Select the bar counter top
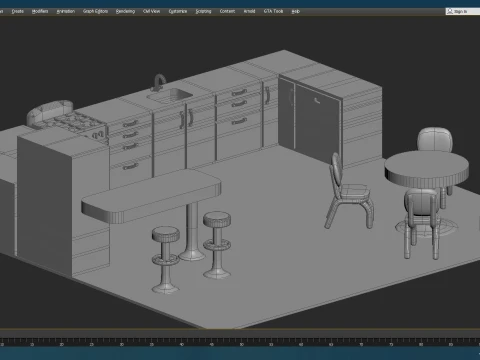480x360 pixels. pos(151,196)
